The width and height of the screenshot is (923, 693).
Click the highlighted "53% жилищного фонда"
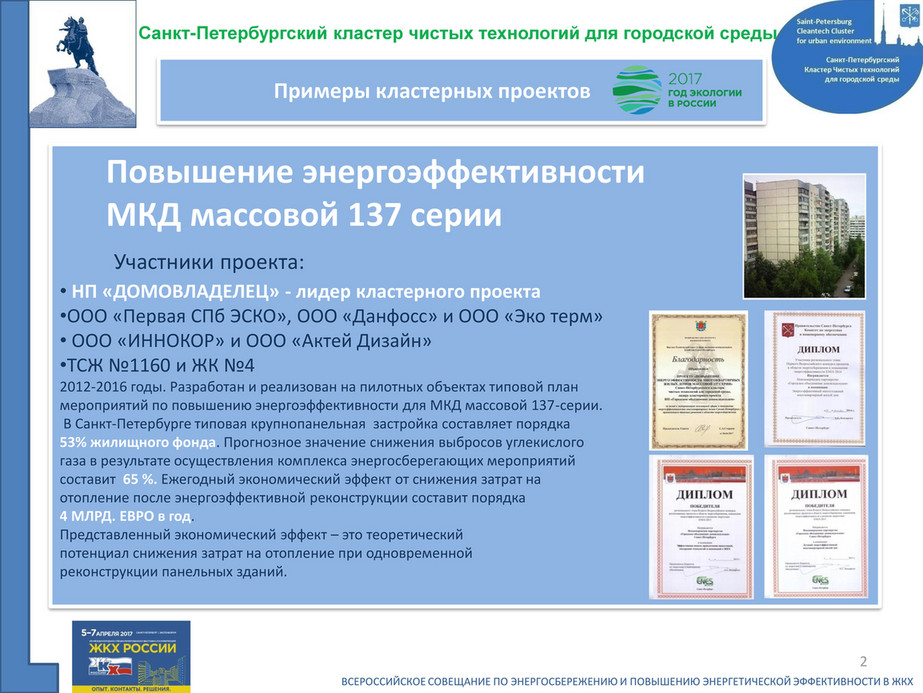[x=138, y=443]
